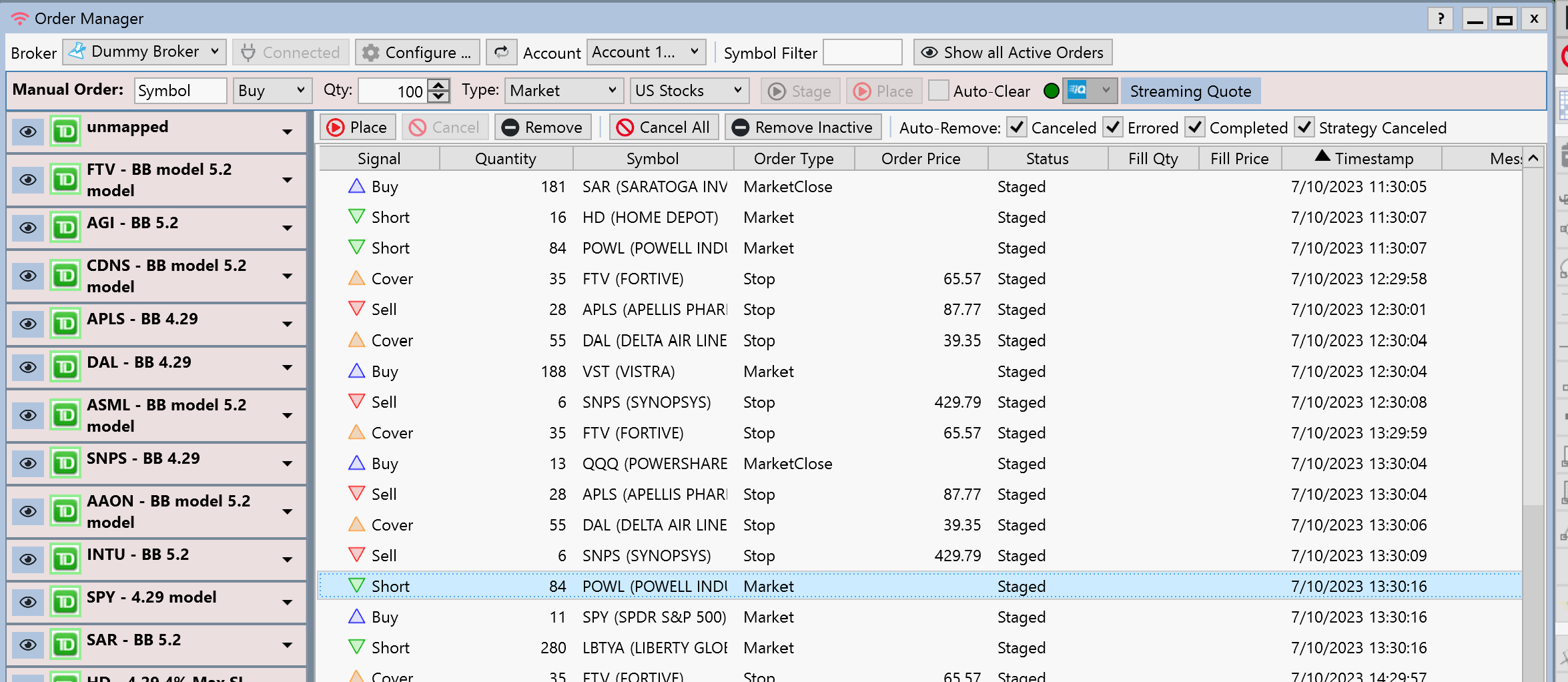Click the TD broker icon for SPY strategy

(x=65, y=602)
